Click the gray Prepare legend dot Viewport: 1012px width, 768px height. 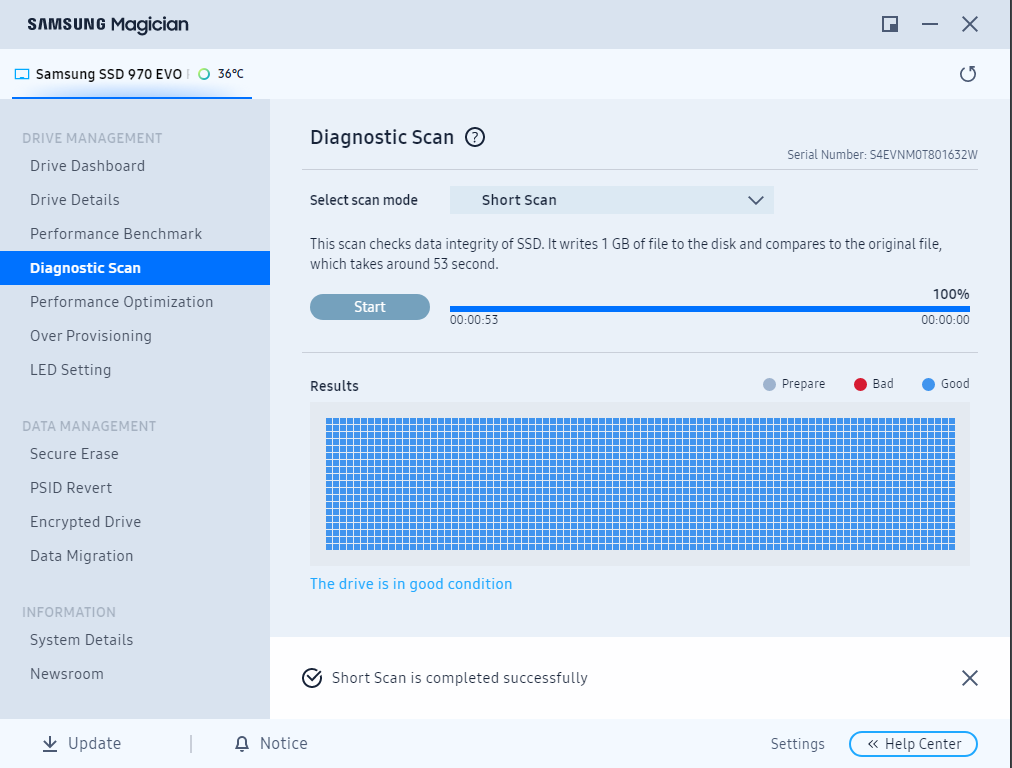(769, 385)
